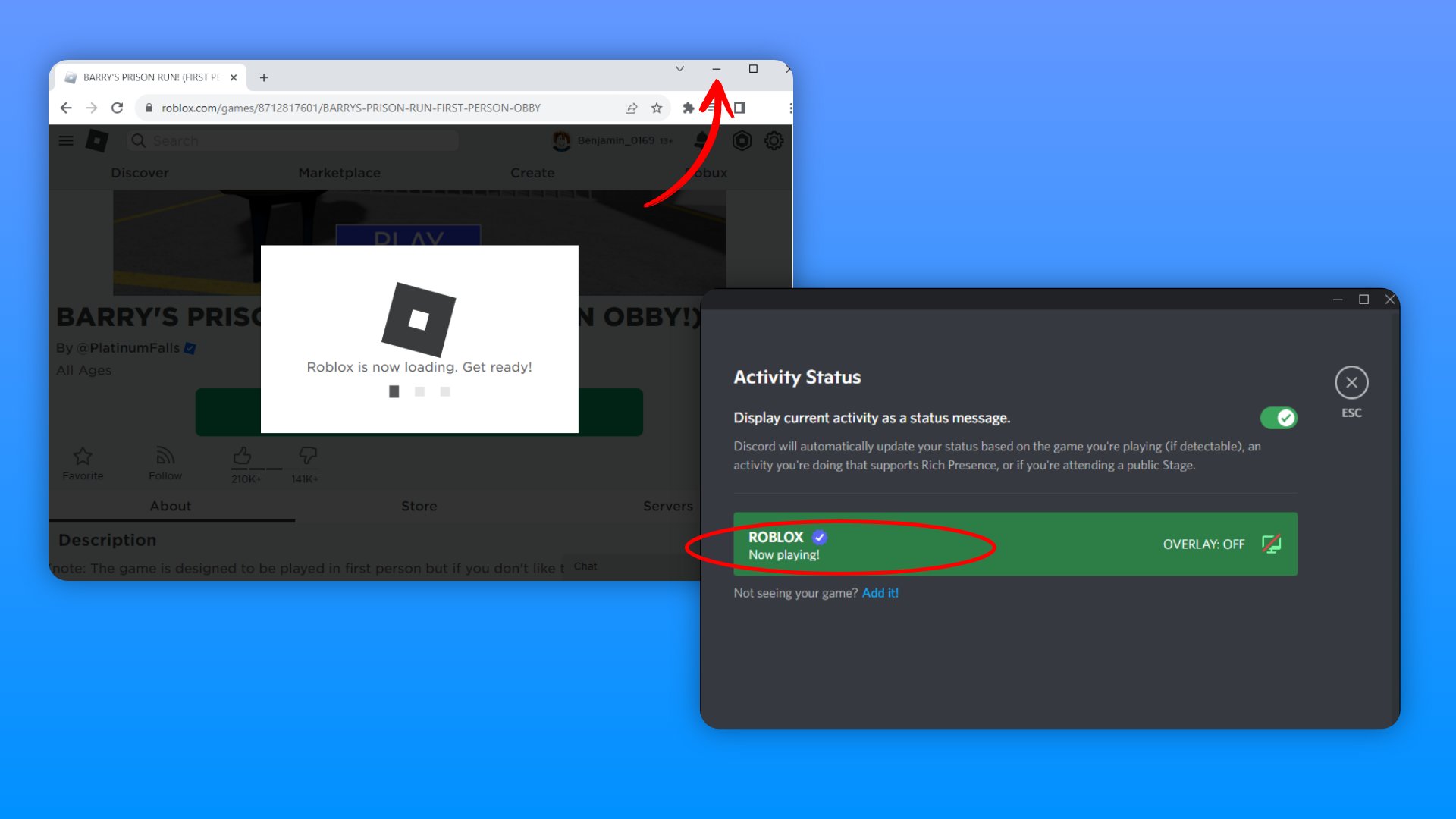This screenshot has height=819, width=1456.
Task: Open the extensions puzzle icon
Action: tap(688, 108)
